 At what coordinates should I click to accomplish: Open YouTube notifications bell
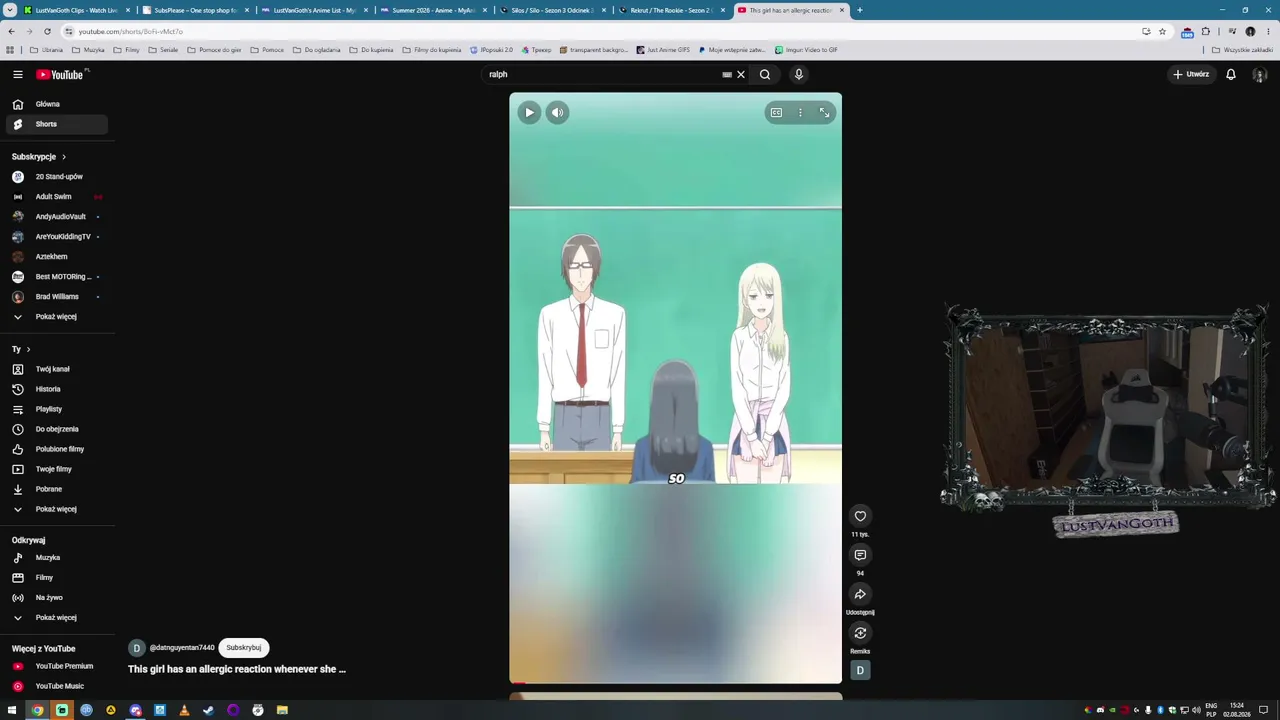tap(1231, 74)
